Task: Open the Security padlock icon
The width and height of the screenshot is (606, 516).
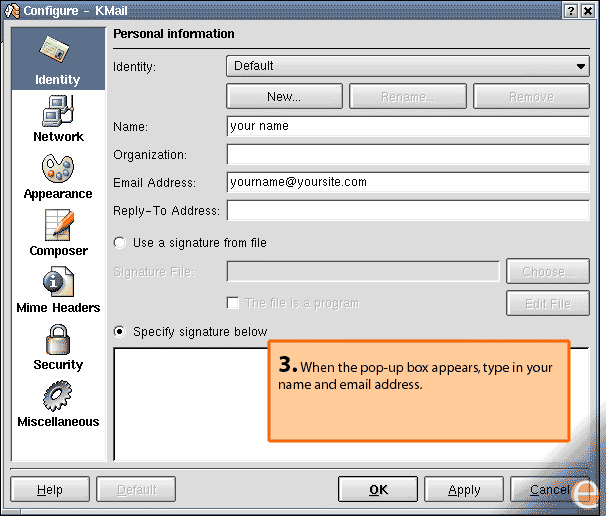Action: click(x=58, y=339)
